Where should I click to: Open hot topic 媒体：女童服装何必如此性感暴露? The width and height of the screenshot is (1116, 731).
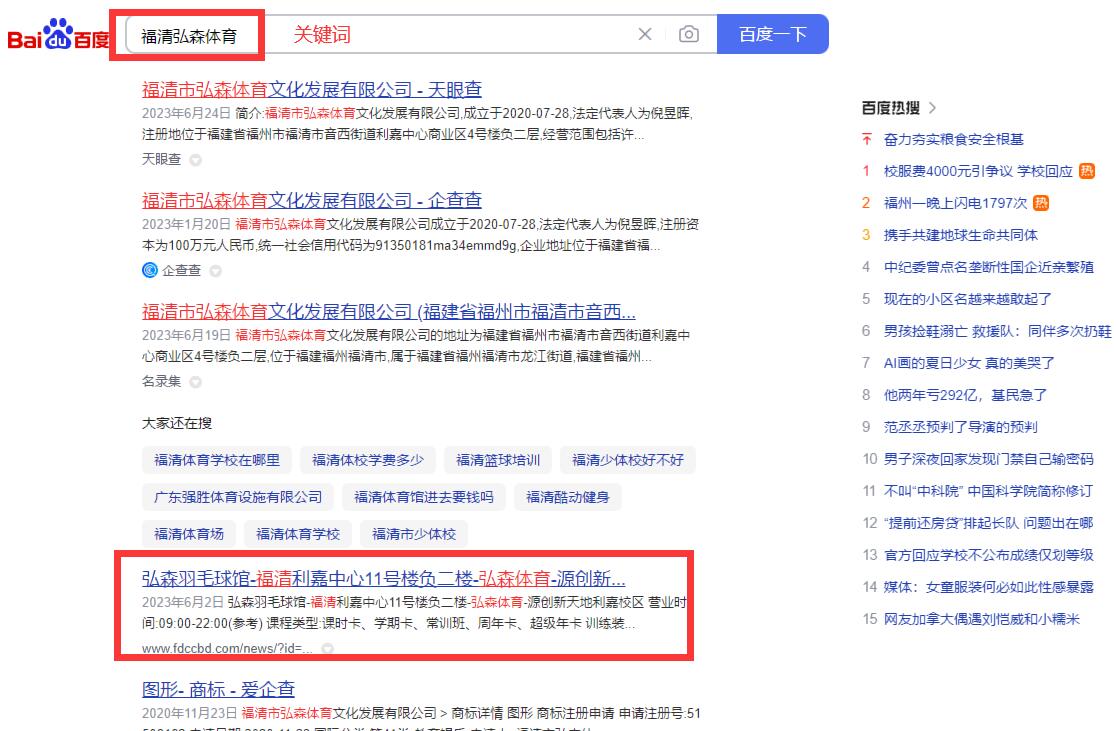(x=989, y=587)
